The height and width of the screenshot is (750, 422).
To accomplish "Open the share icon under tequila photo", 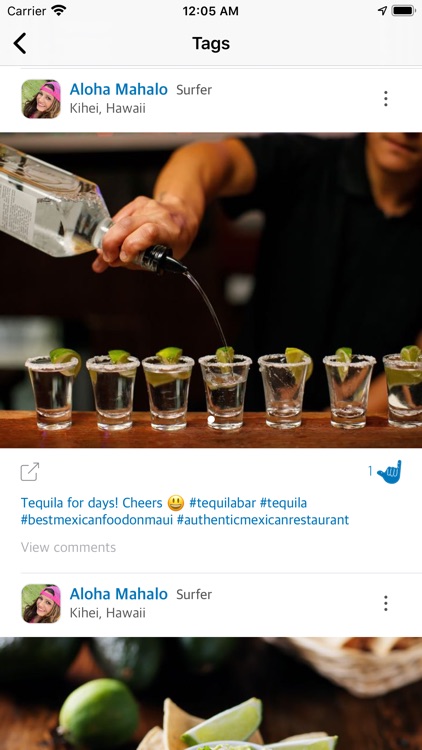I will point(30,472).
